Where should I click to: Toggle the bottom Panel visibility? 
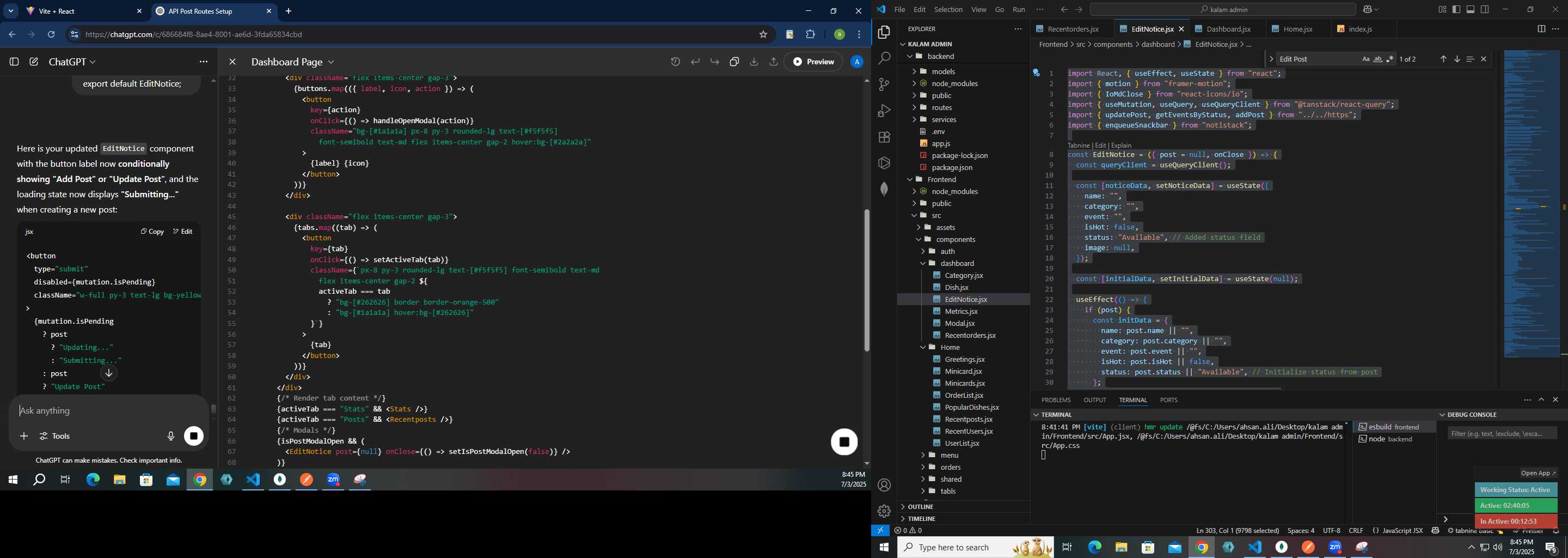coord(1470,10)
